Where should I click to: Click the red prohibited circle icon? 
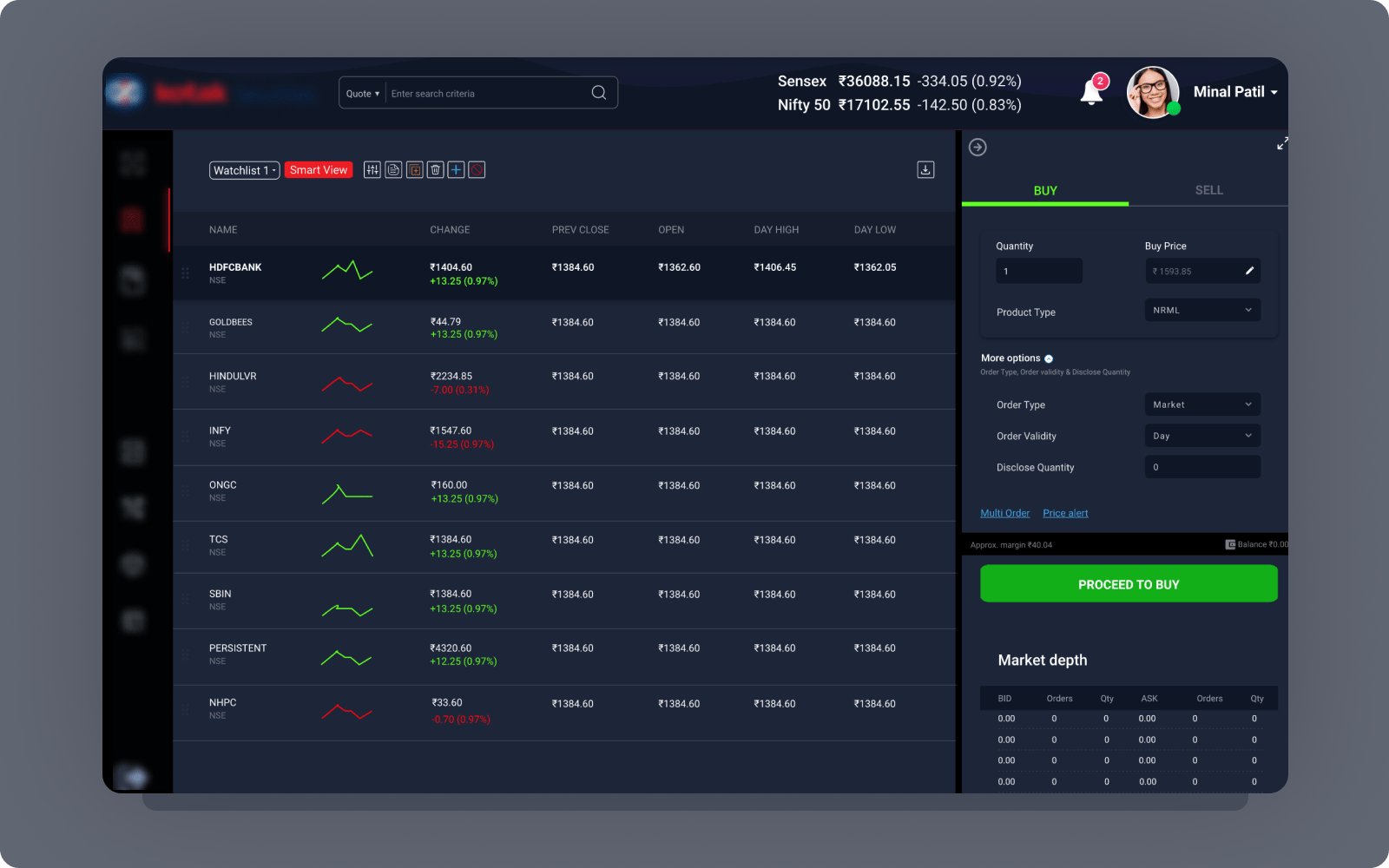pyautogui.click(x=477, y=170)
